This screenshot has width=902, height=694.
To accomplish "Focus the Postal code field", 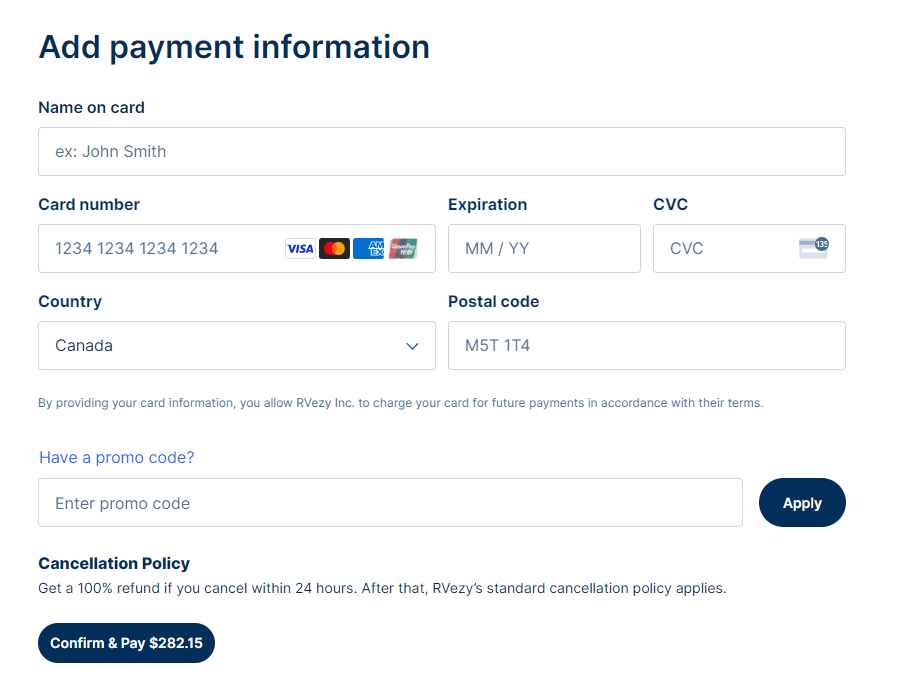I will [646, 346].
